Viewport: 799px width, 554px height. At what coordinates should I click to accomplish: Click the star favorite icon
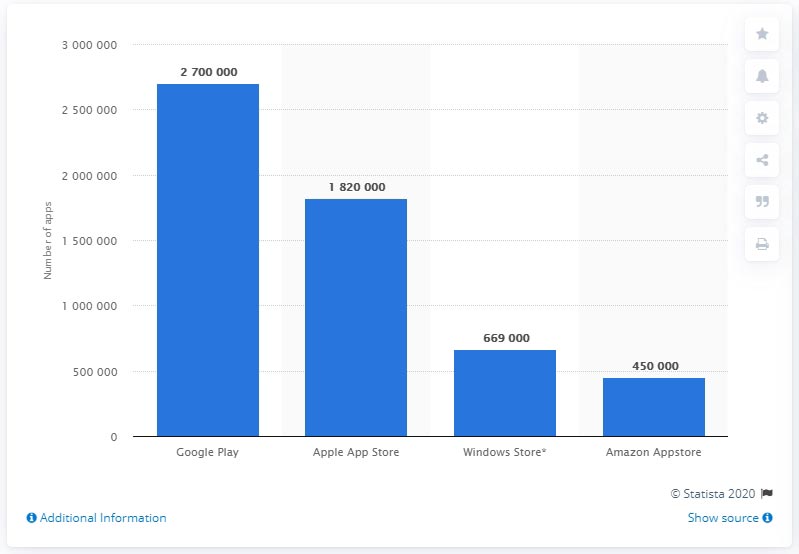click(x=762, y=34)
